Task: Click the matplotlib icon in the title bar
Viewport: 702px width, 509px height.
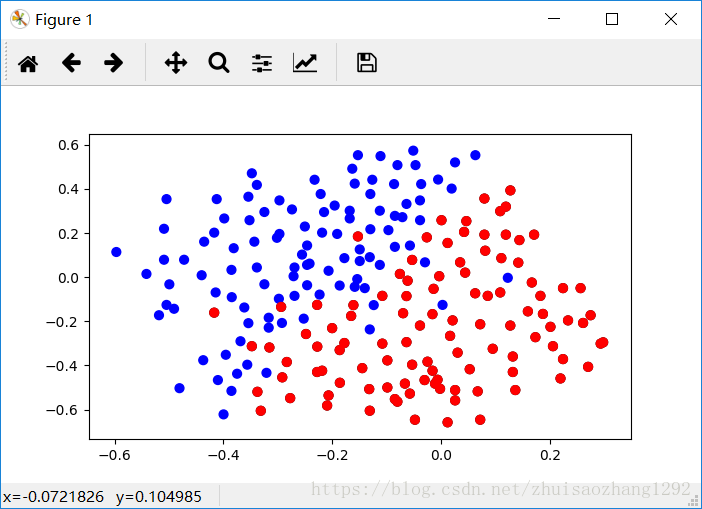Action: [20, 19]
